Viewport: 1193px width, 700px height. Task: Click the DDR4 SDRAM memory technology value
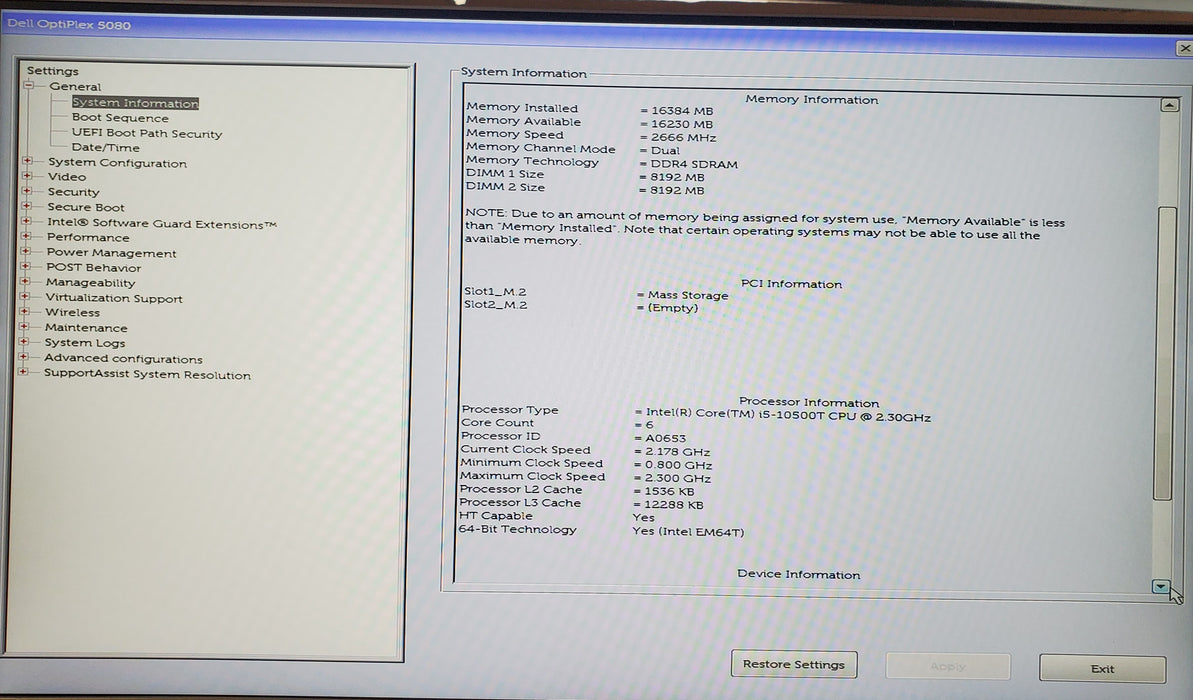[693, 164]
